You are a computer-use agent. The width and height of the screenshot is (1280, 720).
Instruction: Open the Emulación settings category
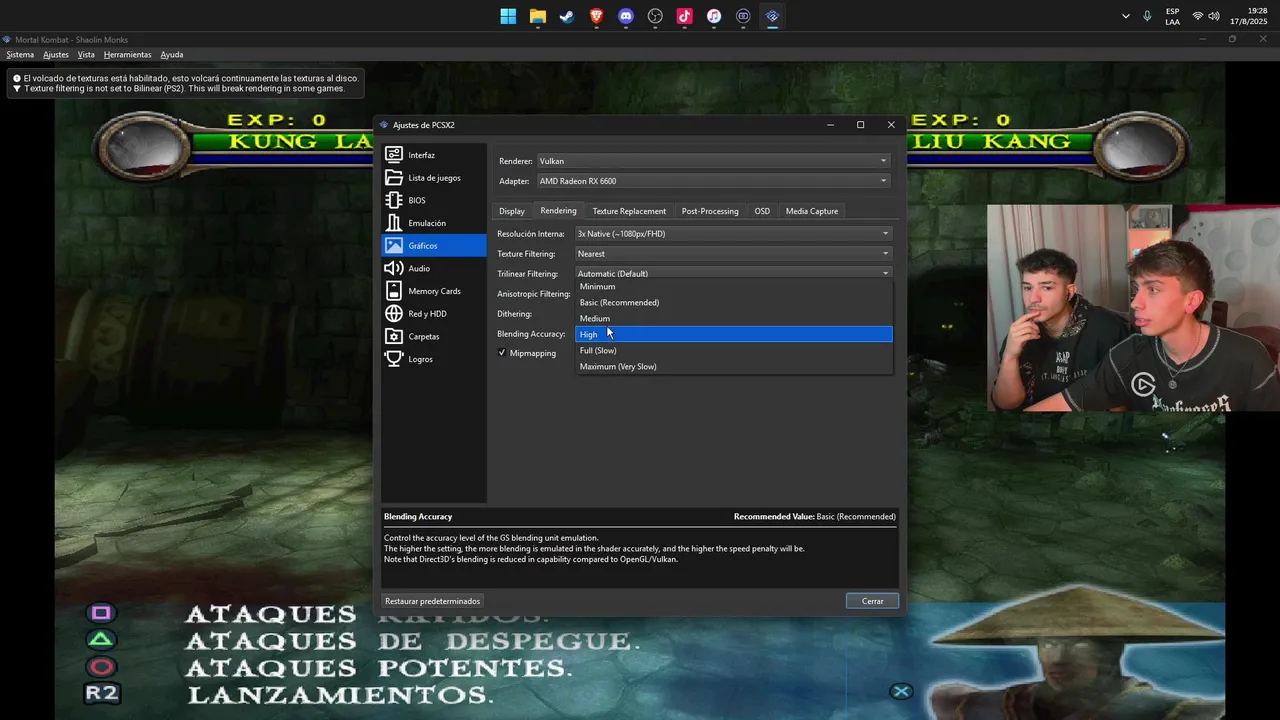(x=434, y=223)
